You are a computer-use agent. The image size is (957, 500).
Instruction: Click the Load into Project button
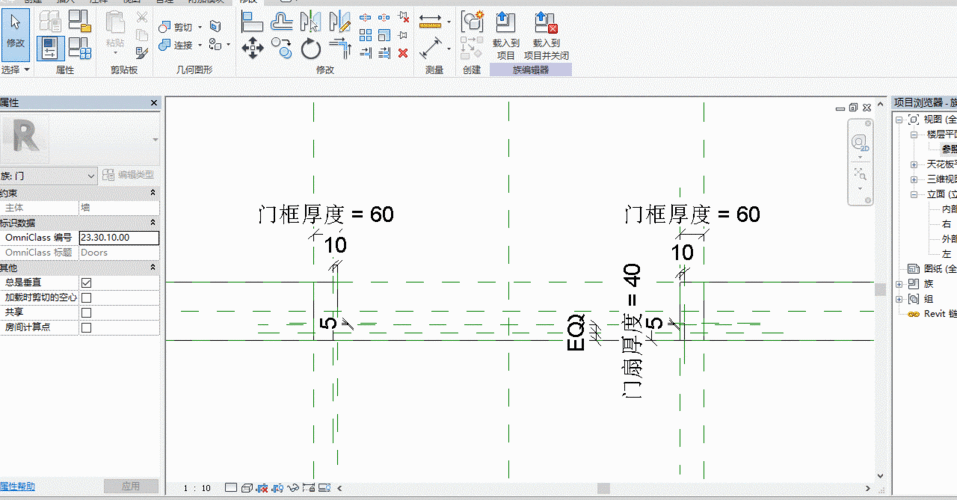click(x=505, y=35)
